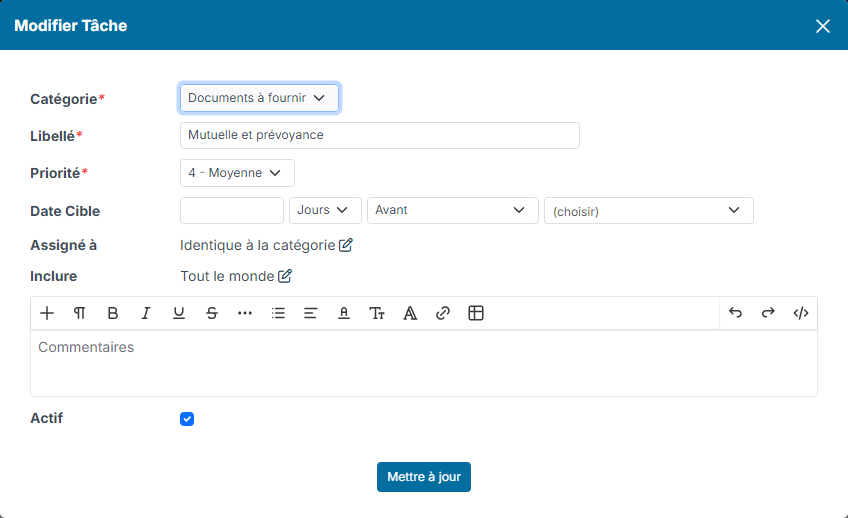Focus the Date Cible number field
This screenshot has width=848, height=518.
pyautogui.click(x=231, y=210)
